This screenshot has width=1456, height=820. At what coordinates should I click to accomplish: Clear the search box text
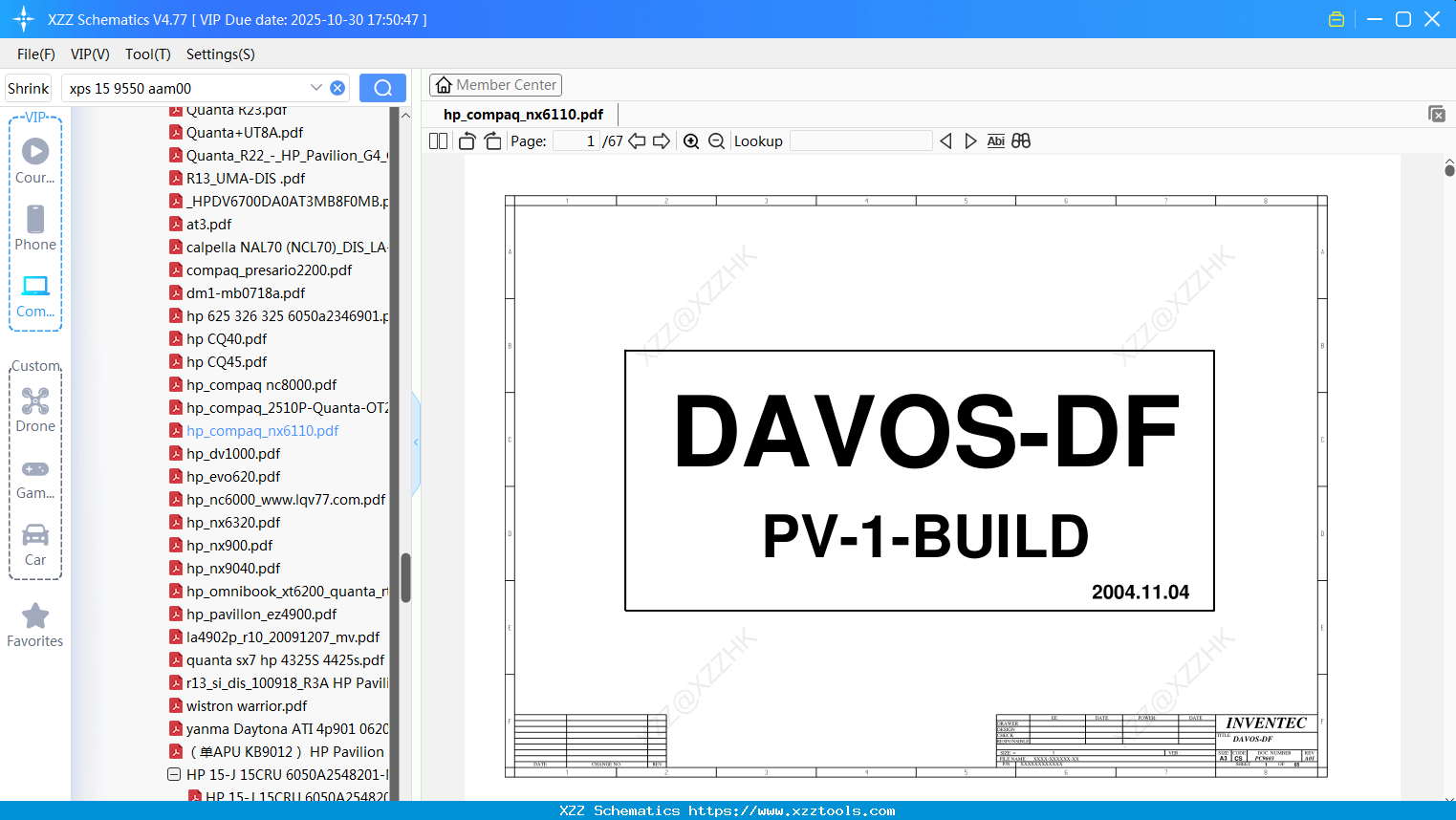click(x=337, y=88)
